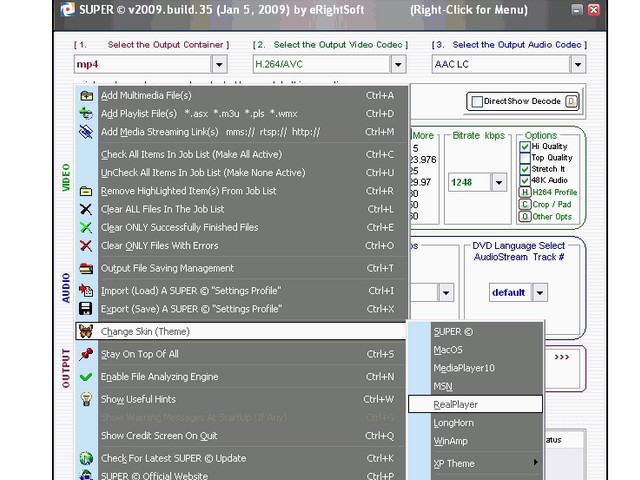Click the SUPER application icon in the title bar

68,9
